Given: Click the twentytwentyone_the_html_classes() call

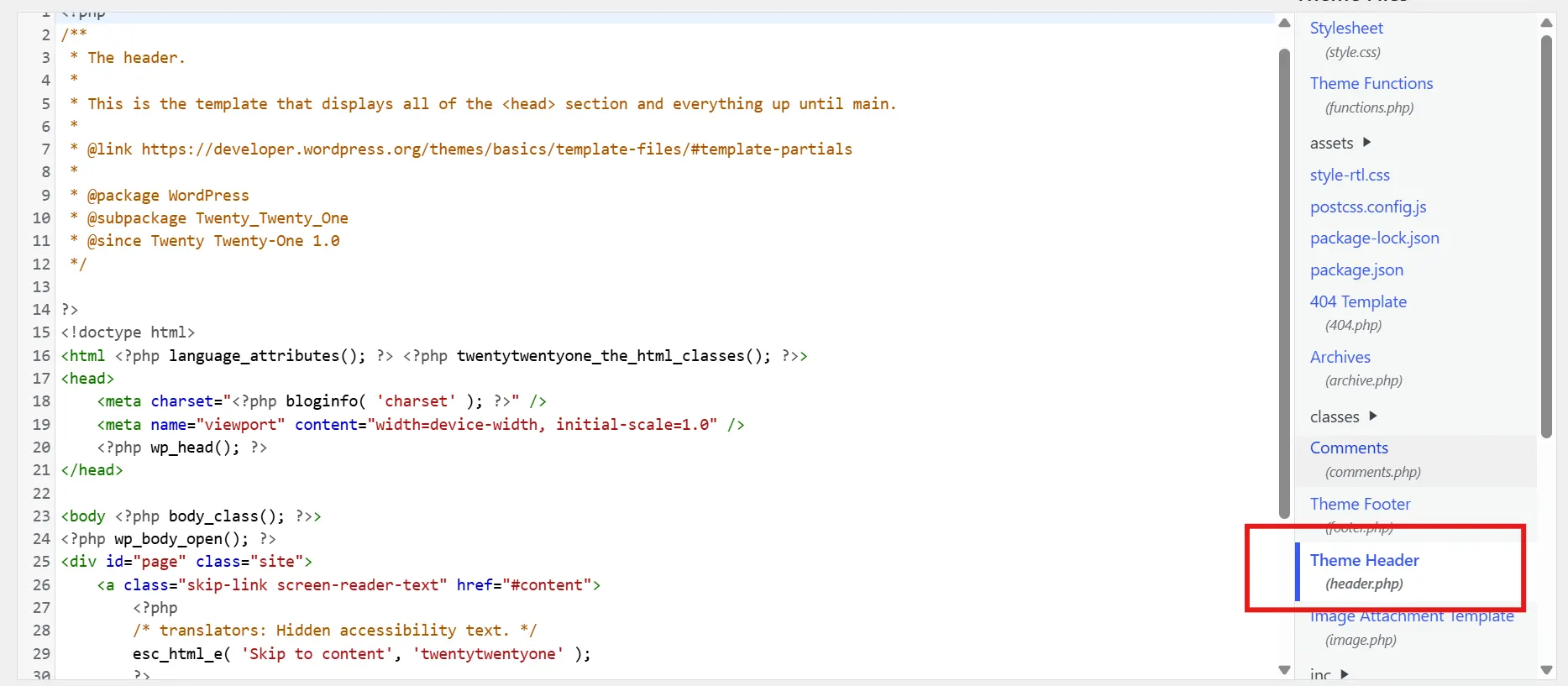Looking at the screenshot, I should tap(614, 356).
